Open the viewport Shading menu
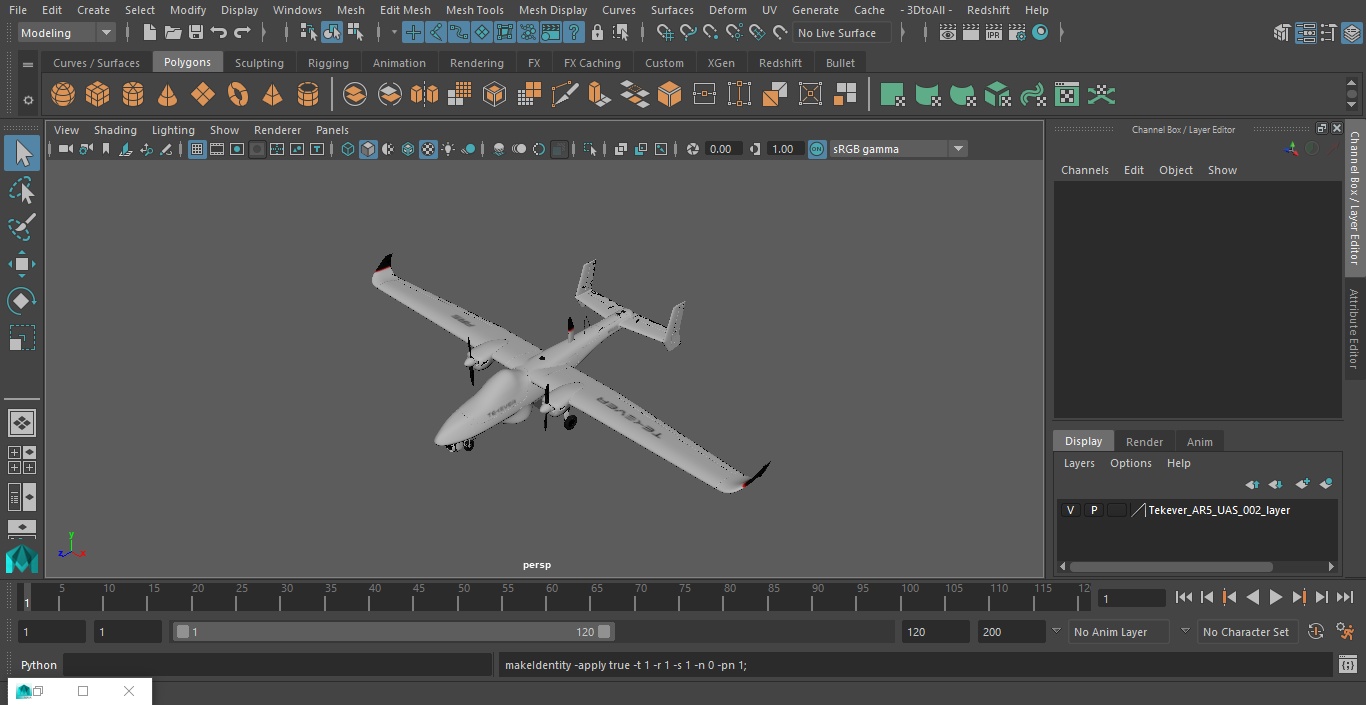 pyautogui.click(x=115, y=130)
